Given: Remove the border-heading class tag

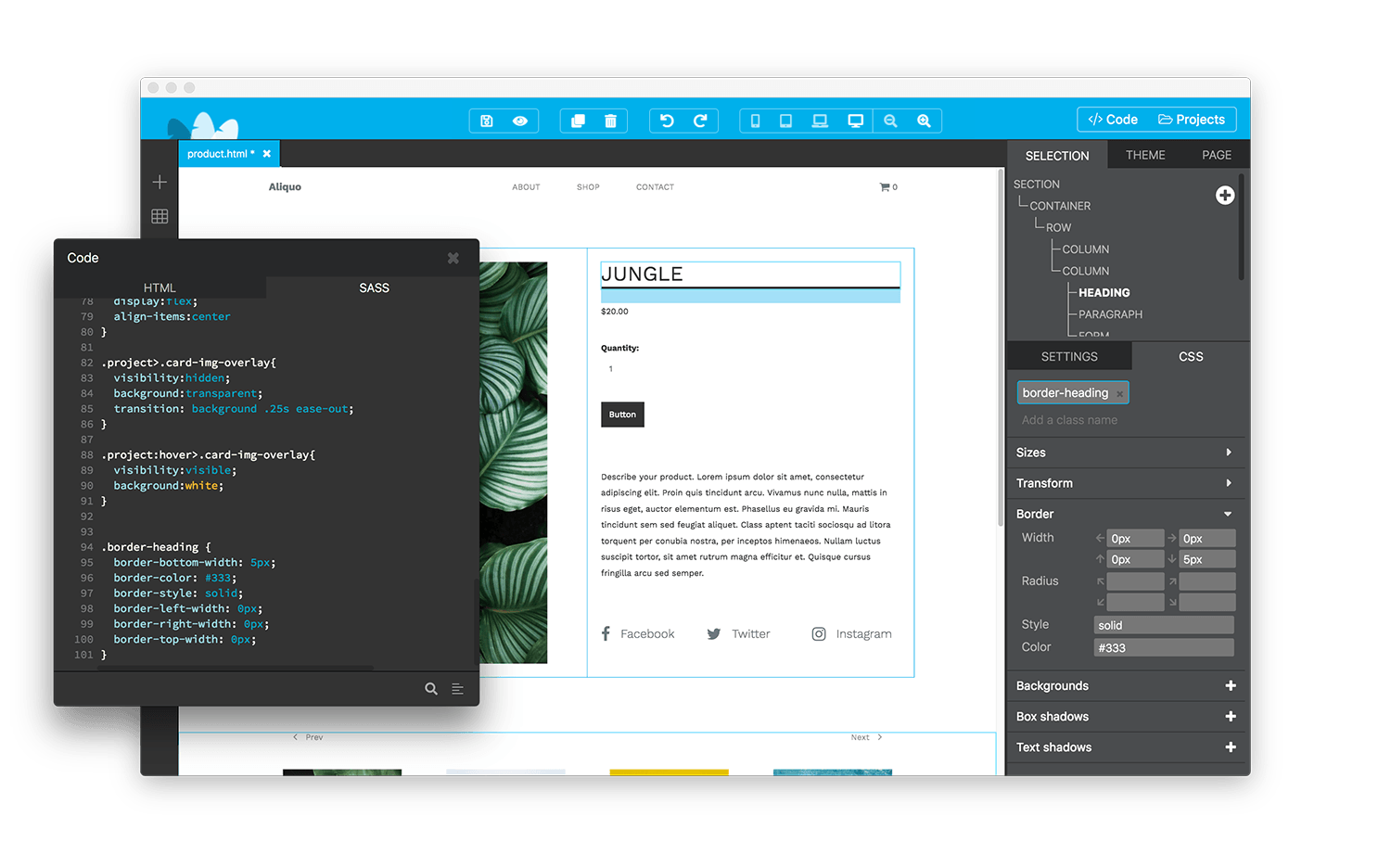Looking at the screenshot, I should tap(1120, 394).
